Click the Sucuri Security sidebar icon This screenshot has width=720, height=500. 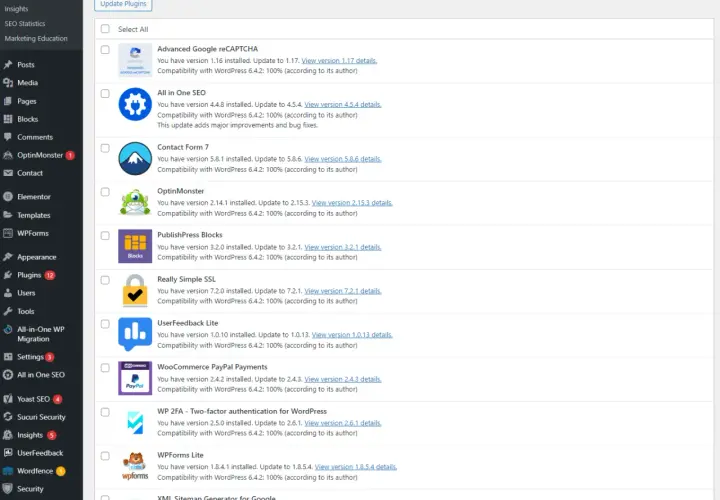(8, 417)
